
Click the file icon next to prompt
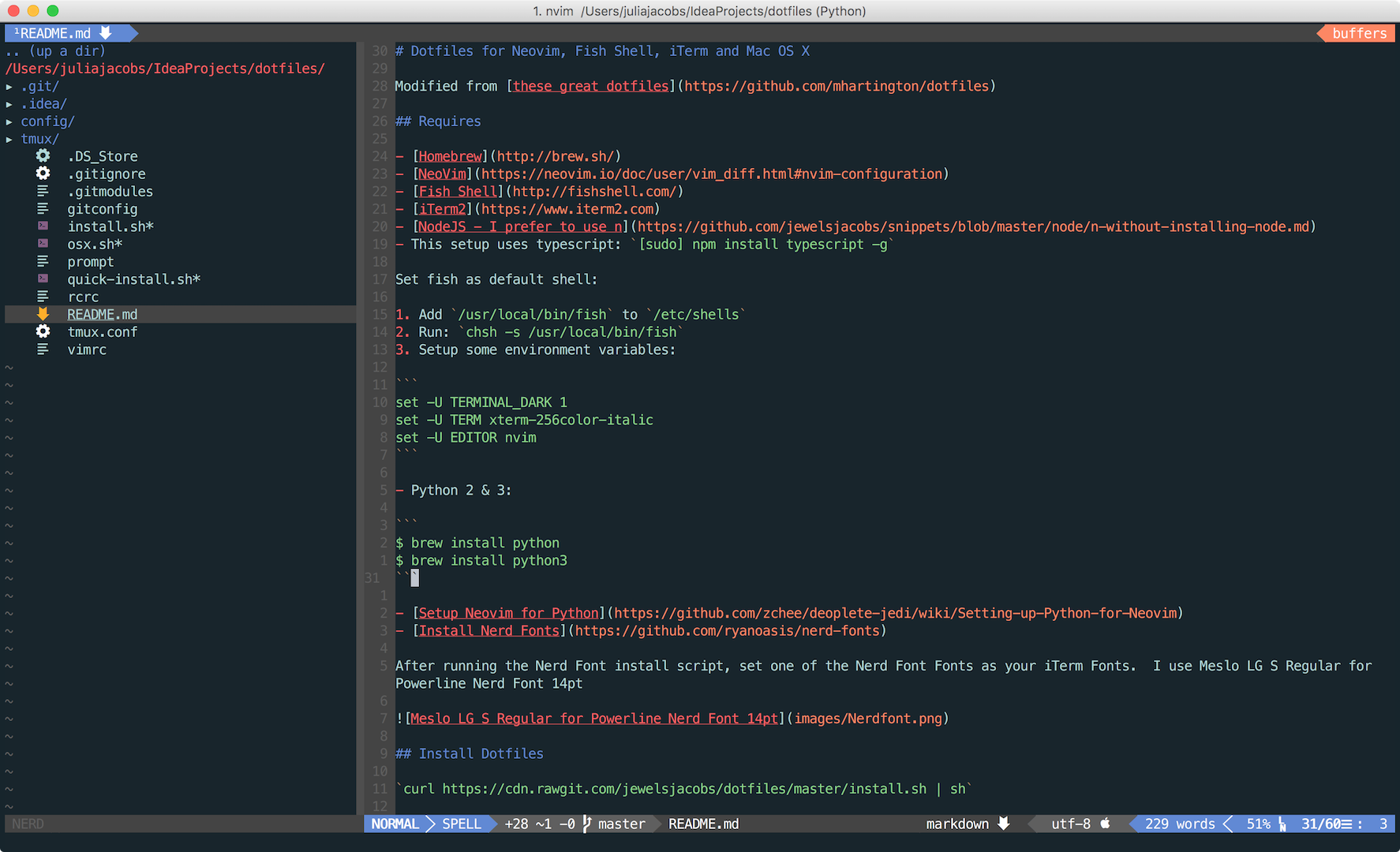(x=43, y=261)
